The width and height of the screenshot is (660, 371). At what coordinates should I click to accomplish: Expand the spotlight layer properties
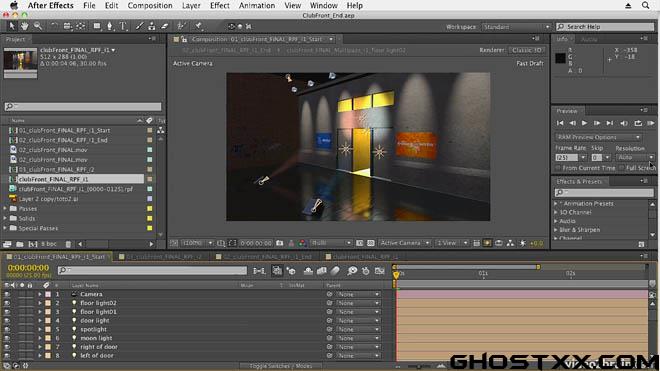coord(40,329)
